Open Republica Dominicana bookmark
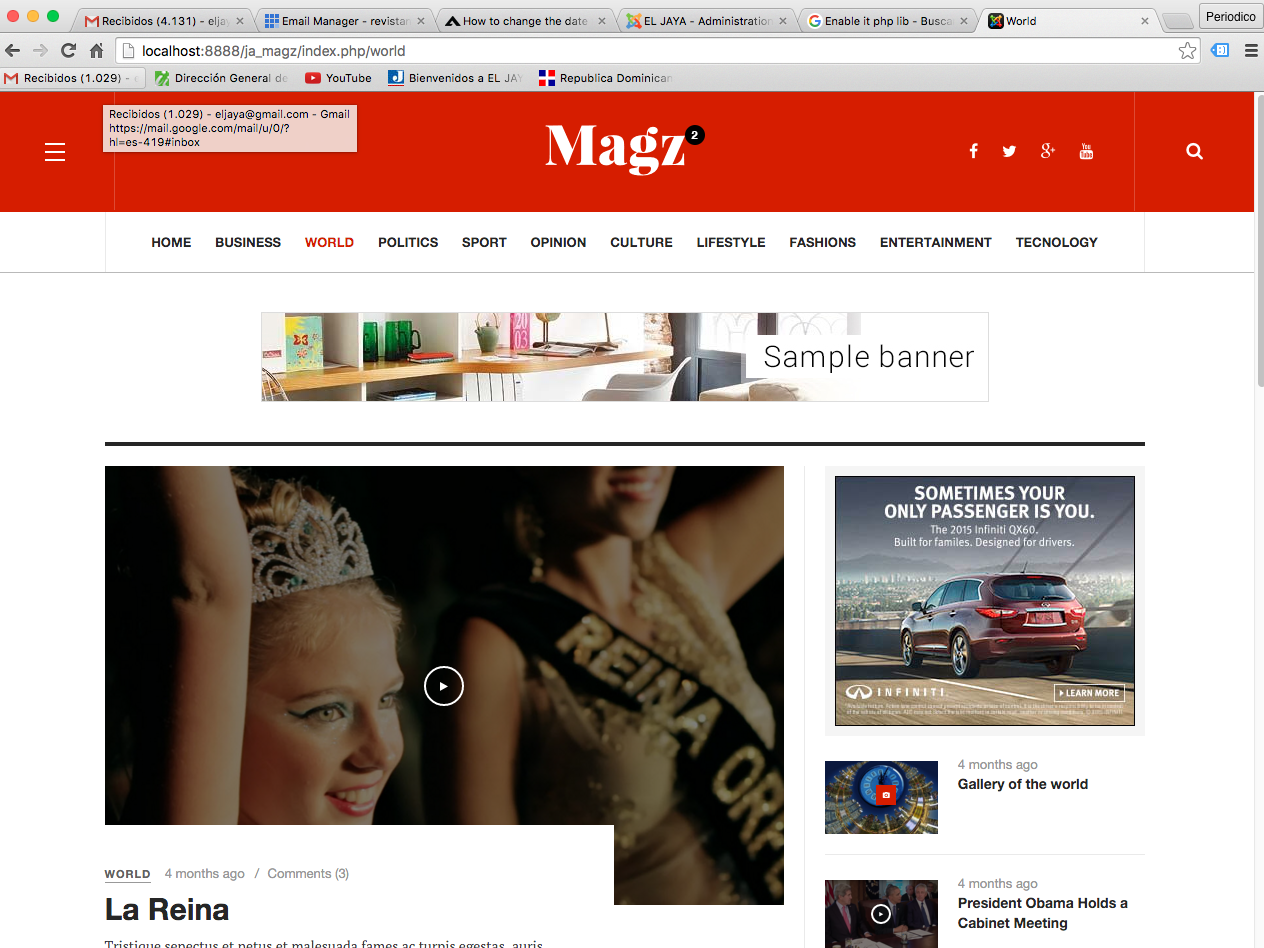 [x=605, y=78]
